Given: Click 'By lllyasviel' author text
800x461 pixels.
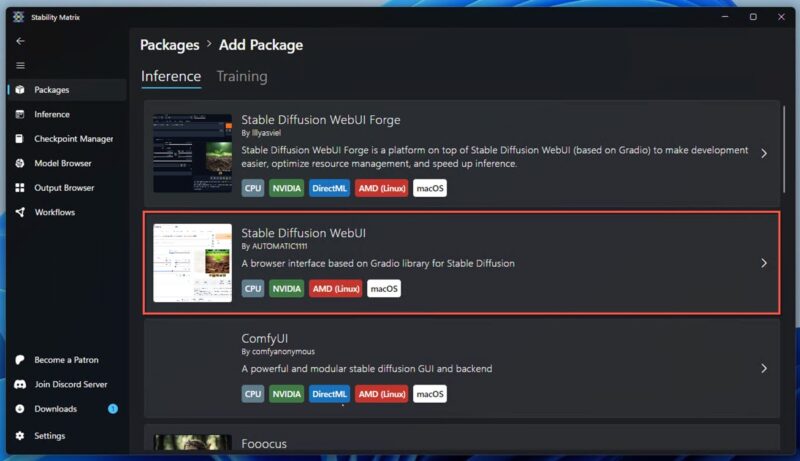Looking at the screenshot, I should point(261,133).
